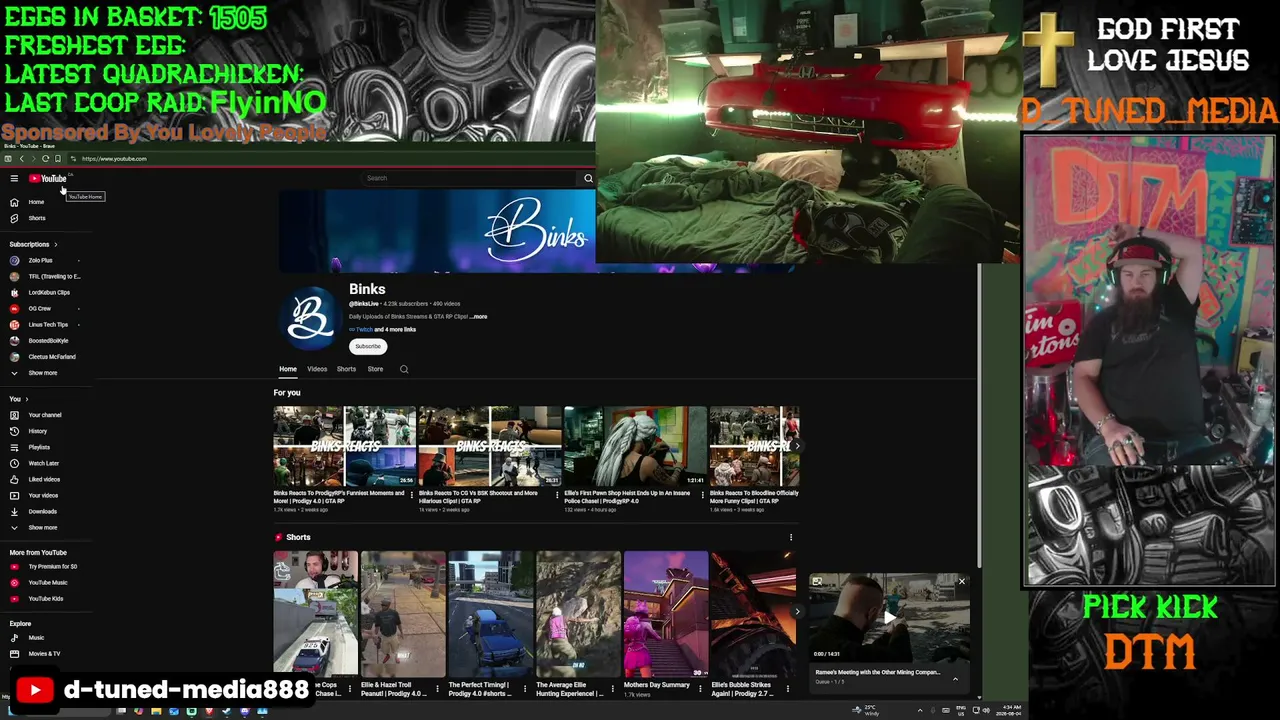This screenshot has width=1280, height=720.
Task: Expand the Subscriptions section chevron
Action: [55, 244]
